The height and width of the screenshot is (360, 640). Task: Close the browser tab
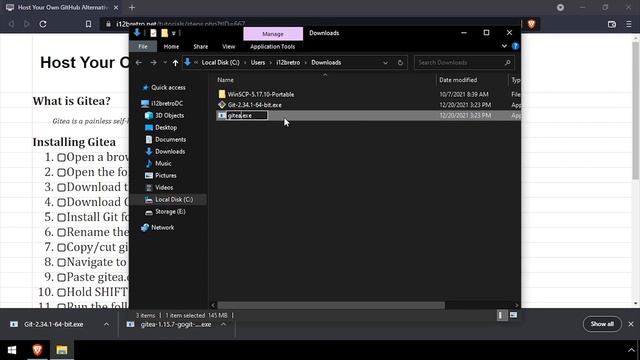click(x=116, y=7)
